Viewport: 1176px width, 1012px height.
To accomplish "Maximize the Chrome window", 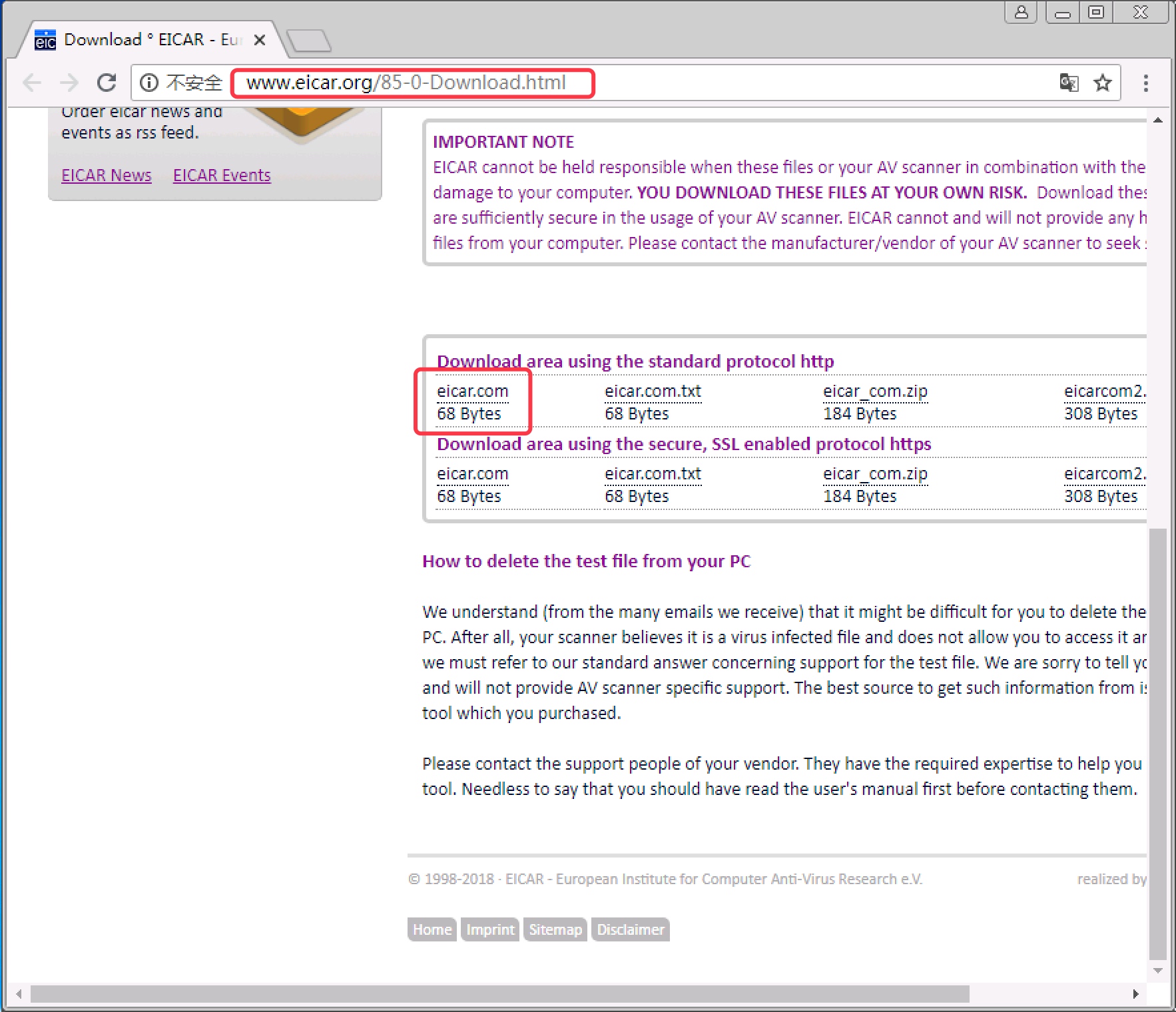I will [1096, 12].
